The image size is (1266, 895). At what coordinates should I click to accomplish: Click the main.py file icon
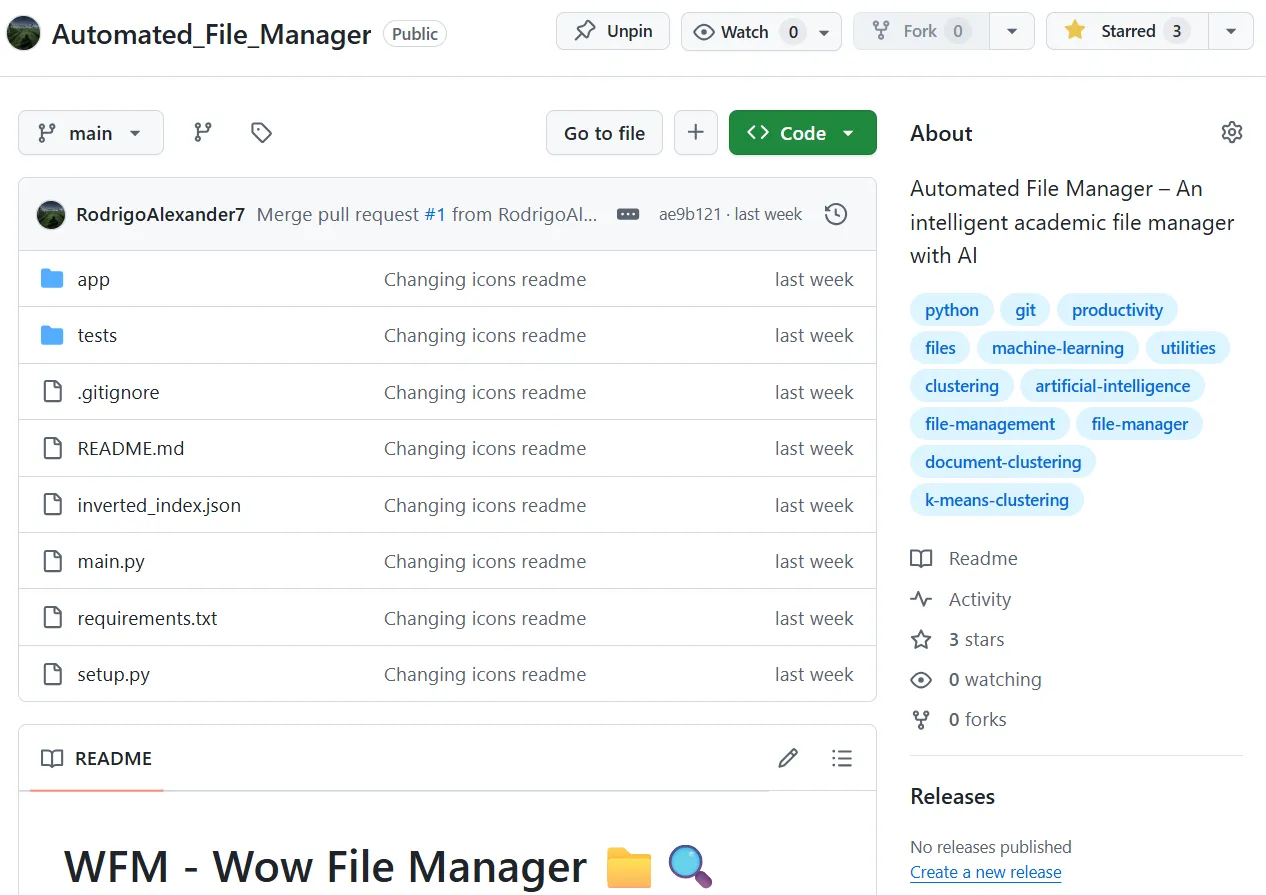(x=52, y=561)
